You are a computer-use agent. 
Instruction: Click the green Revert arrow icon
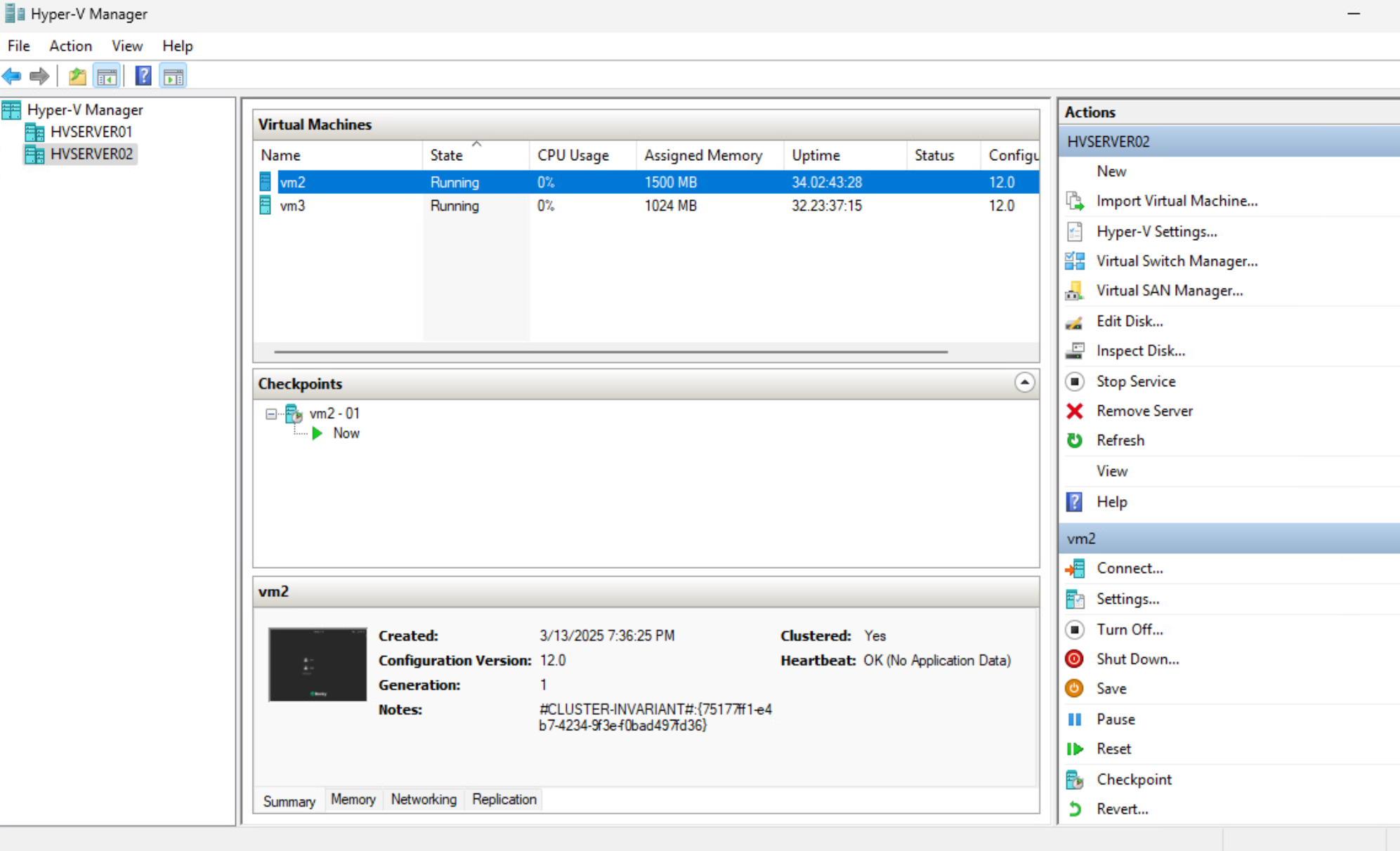coord(1075,810)
